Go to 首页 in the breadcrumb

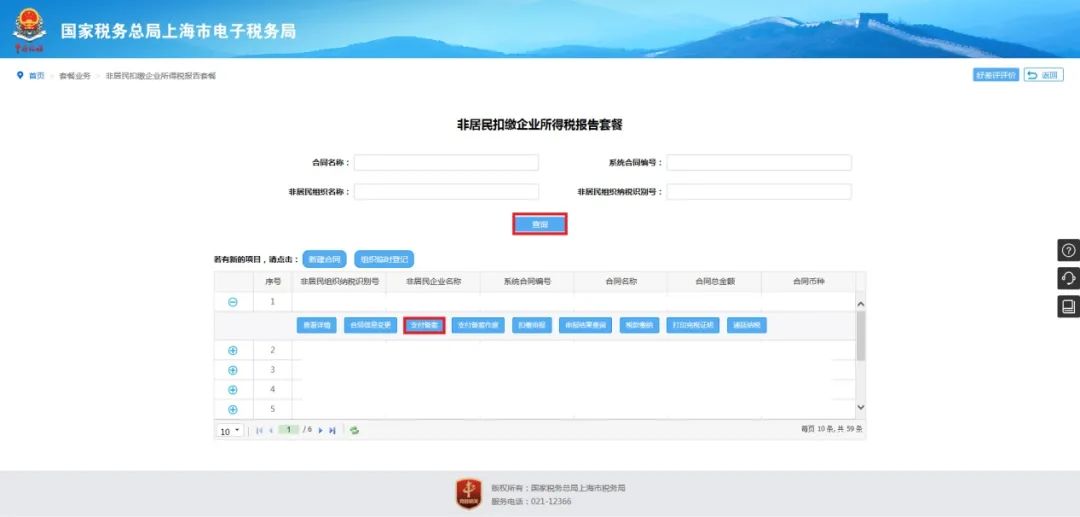[x=37, y=76]
